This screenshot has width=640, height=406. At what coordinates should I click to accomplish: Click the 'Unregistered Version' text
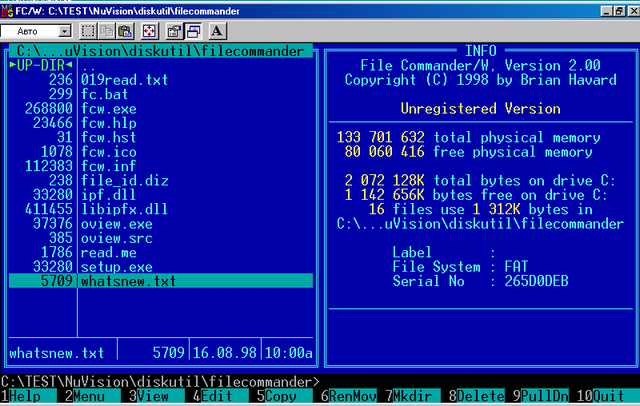[x=481, y=109]
